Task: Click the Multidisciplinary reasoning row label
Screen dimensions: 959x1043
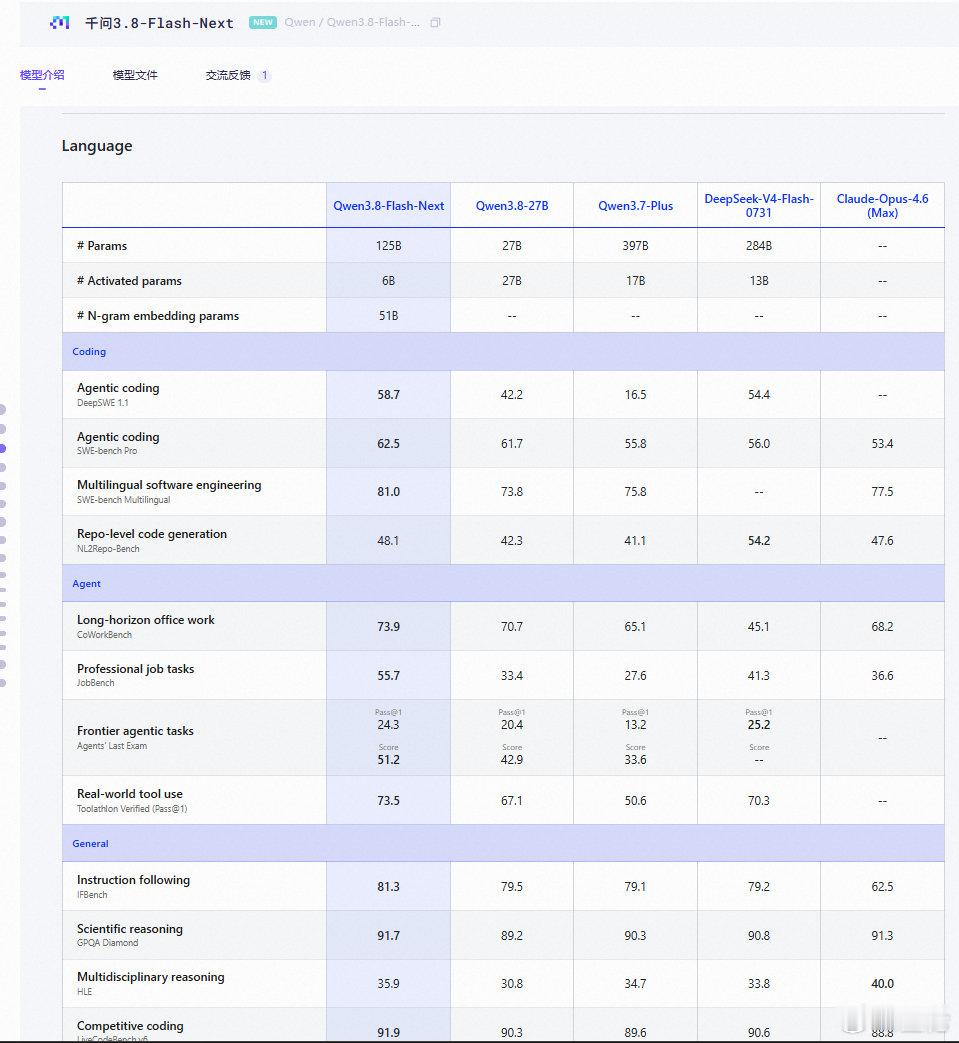Action: coord(150,976)
